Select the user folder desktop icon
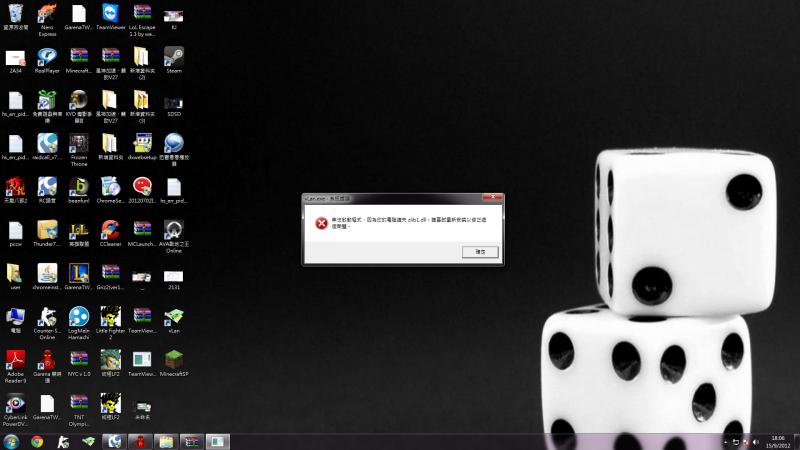This screenshot has width=800, height=450. 15,274
